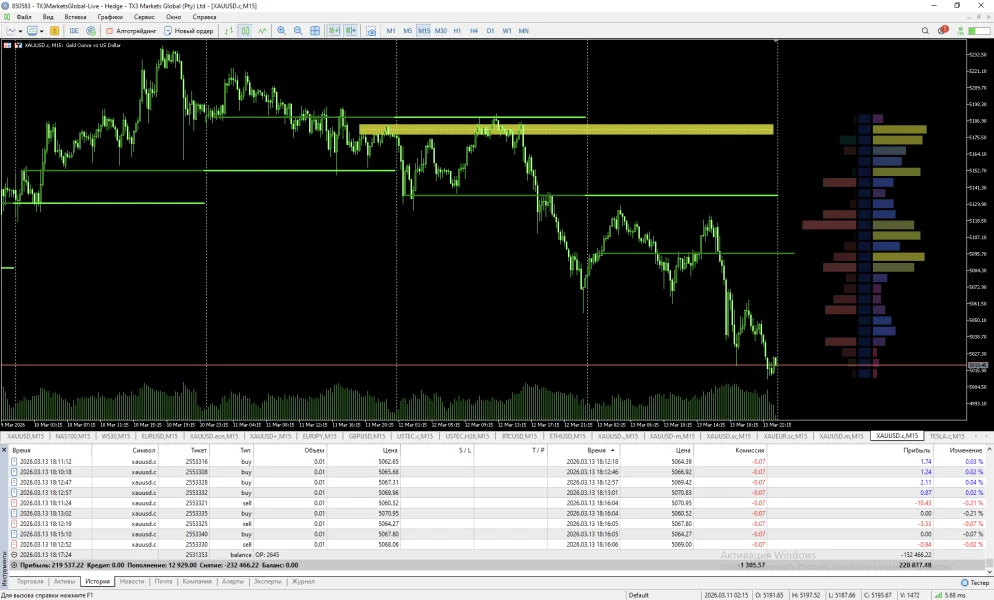Switch to the Журнал tab
Screen dimensions: 994x600
point(302,581)
